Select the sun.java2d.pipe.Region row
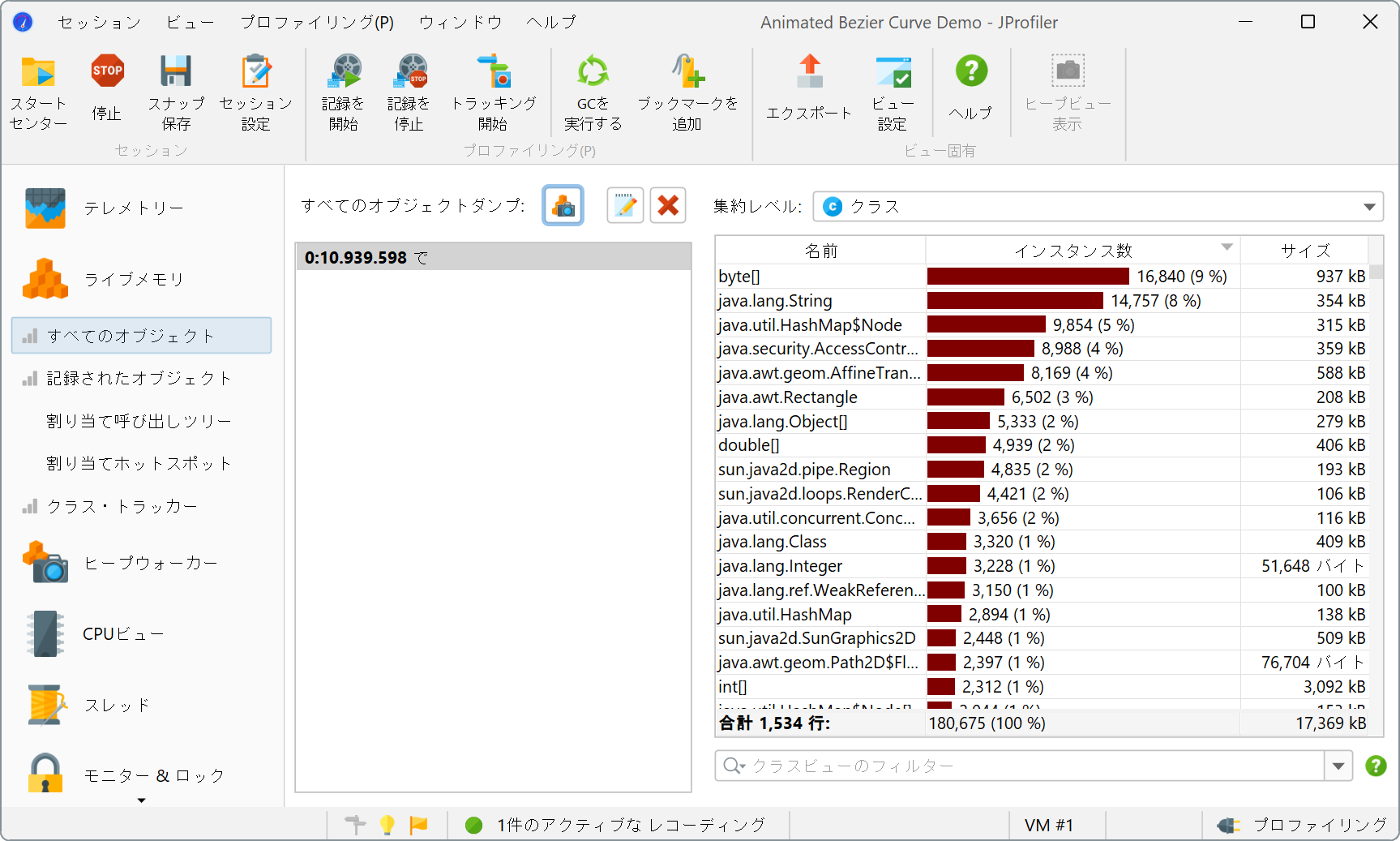Viewport: 1400px width, 841px height. pos(1042,470)
